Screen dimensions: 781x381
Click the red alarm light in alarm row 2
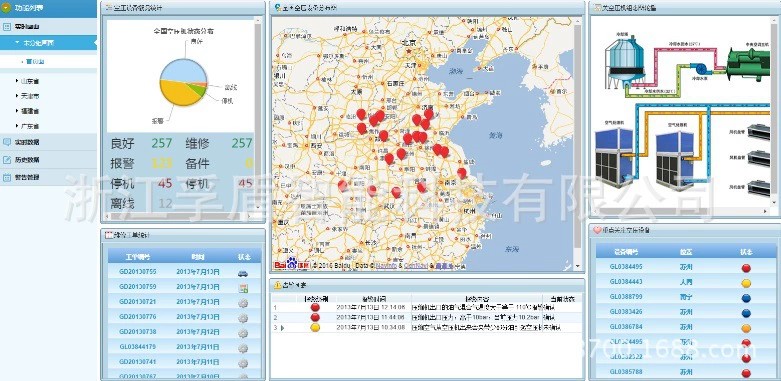coord(315,317)
